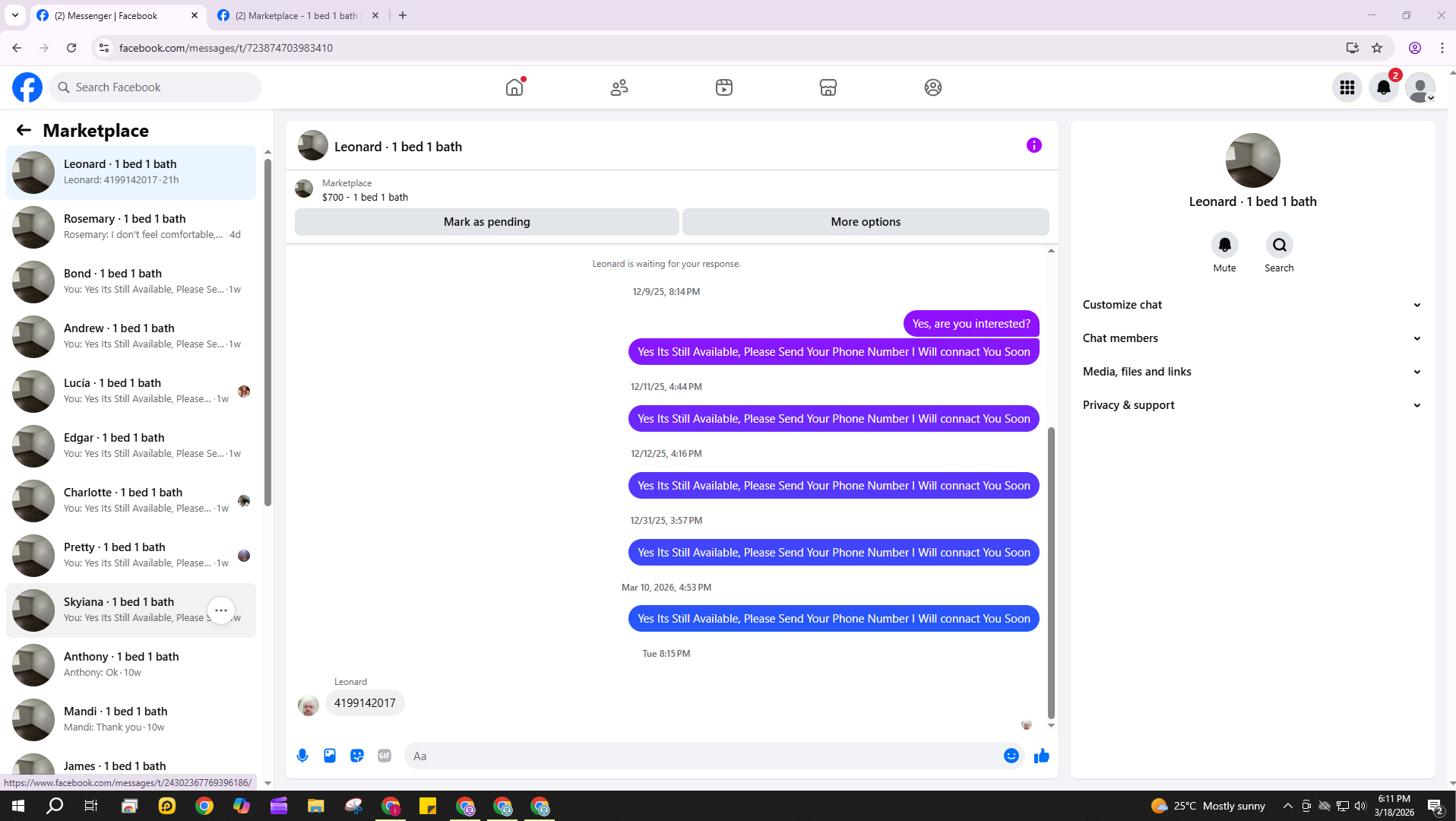
Task: Click the Search Facebook field
Action: (x=155, y=87)
